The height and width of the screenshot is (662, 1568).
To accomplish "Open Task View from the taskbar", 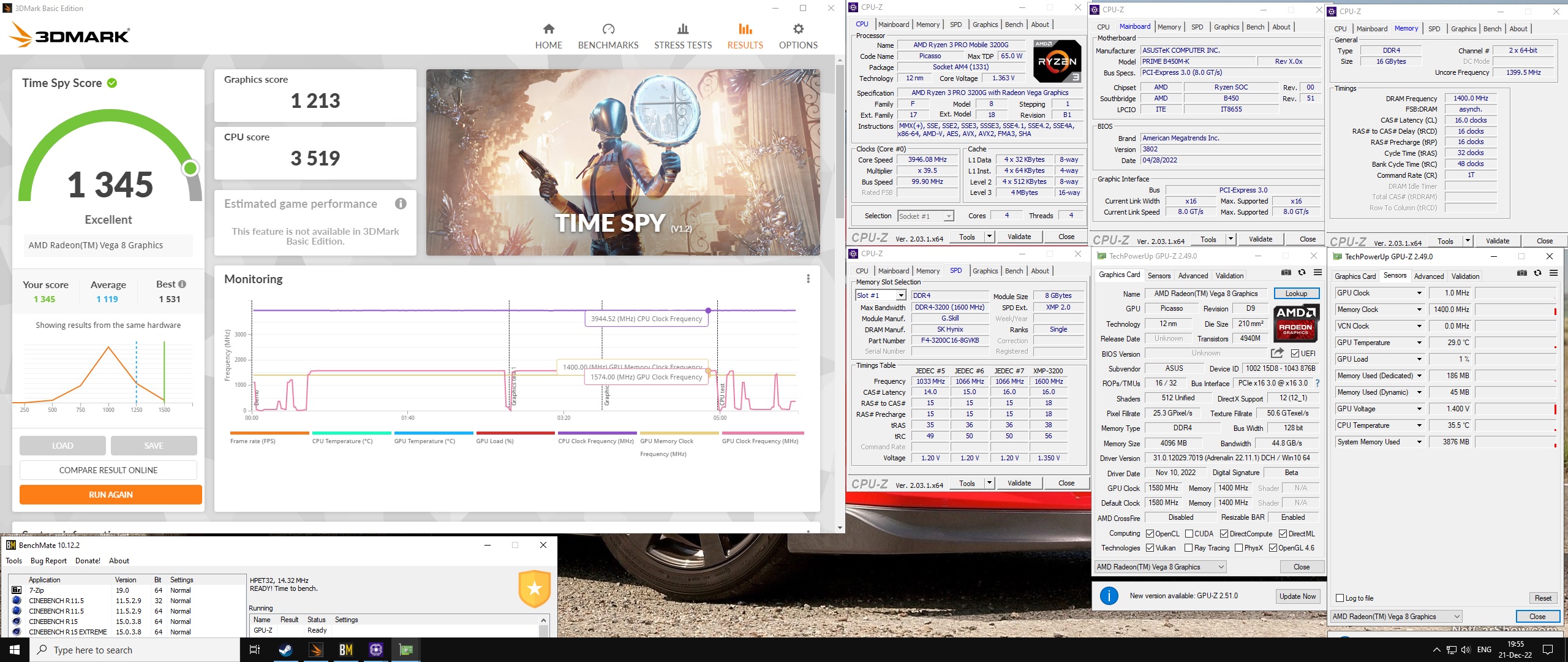I will [255, 650].
